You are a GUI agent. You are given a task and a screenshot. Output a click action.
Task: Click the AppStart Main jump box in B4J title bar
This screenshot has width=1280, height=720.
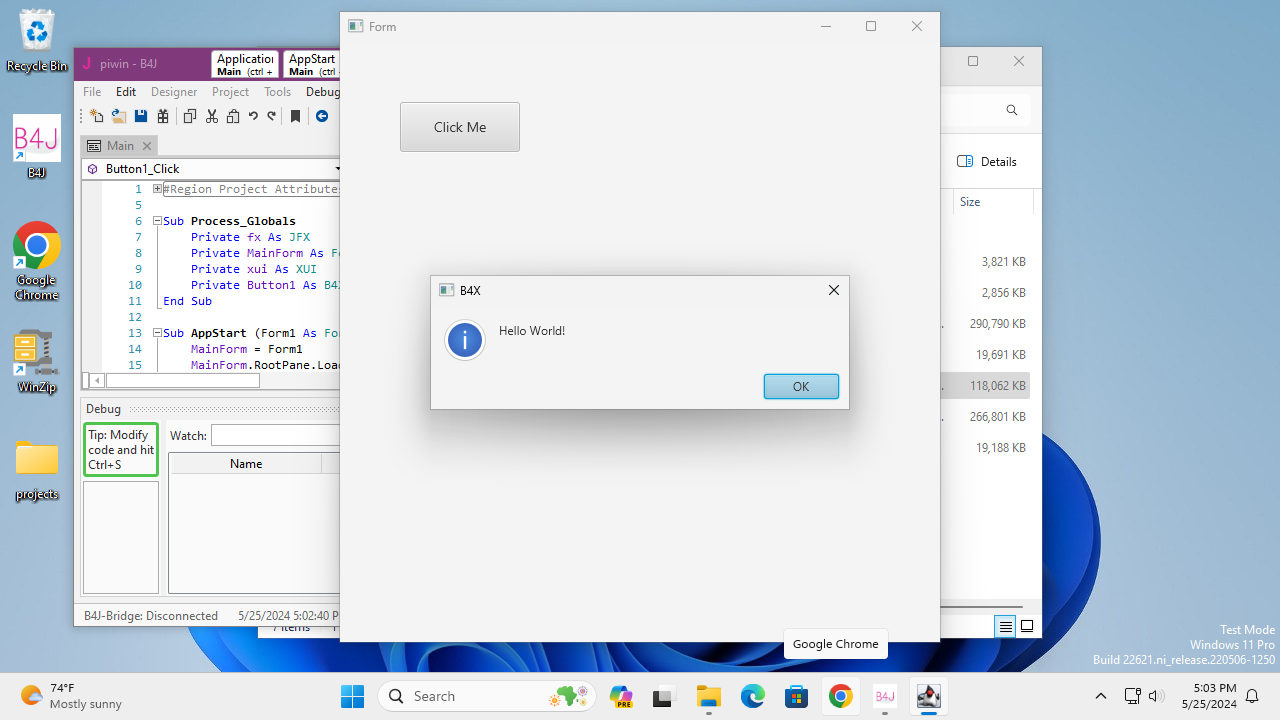click(312, 65)
